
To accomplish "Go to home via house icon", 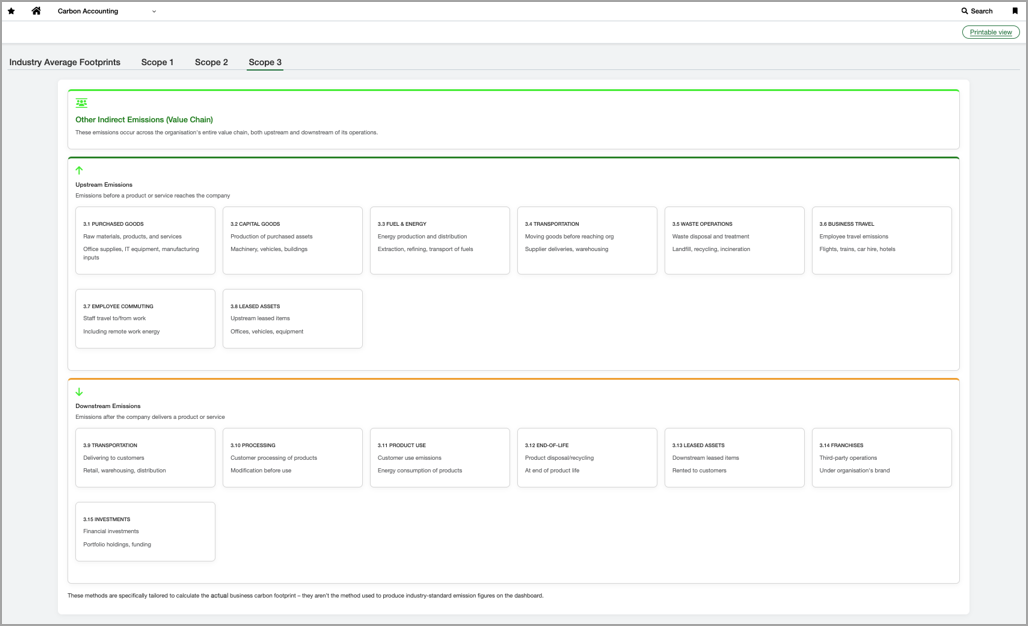I will (36, 11).
